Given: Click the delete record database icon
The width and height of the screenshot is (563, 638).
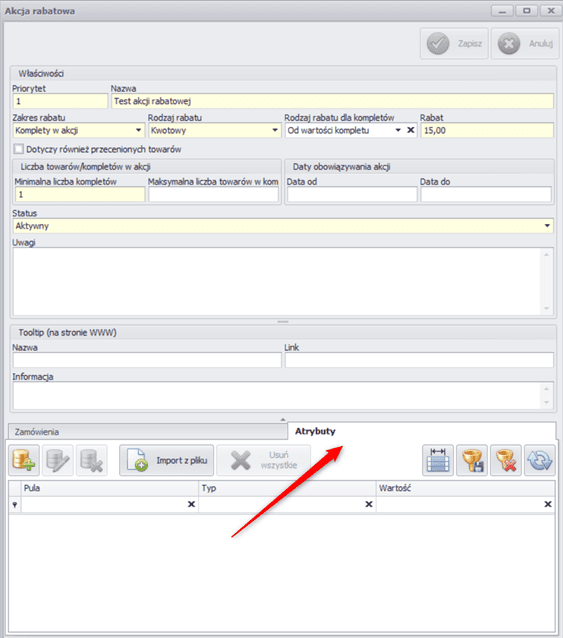Looking at the screenshot, I should pos(92,460).
